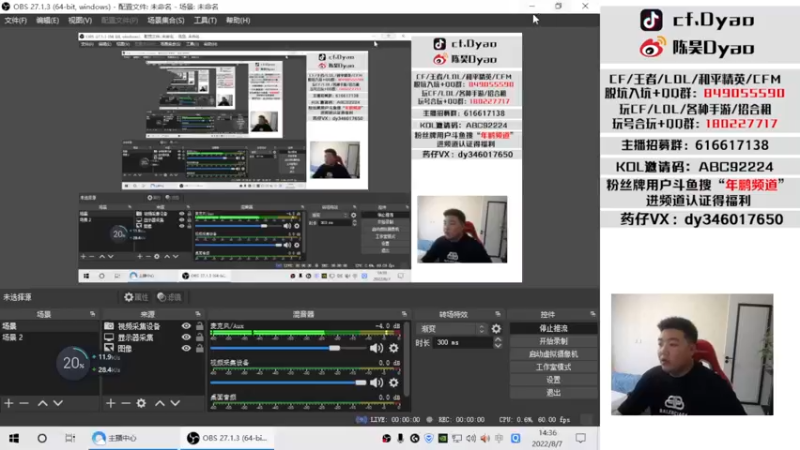Open the 文件(F) menu
The image size is (800, 450).
tap(15, 20)
